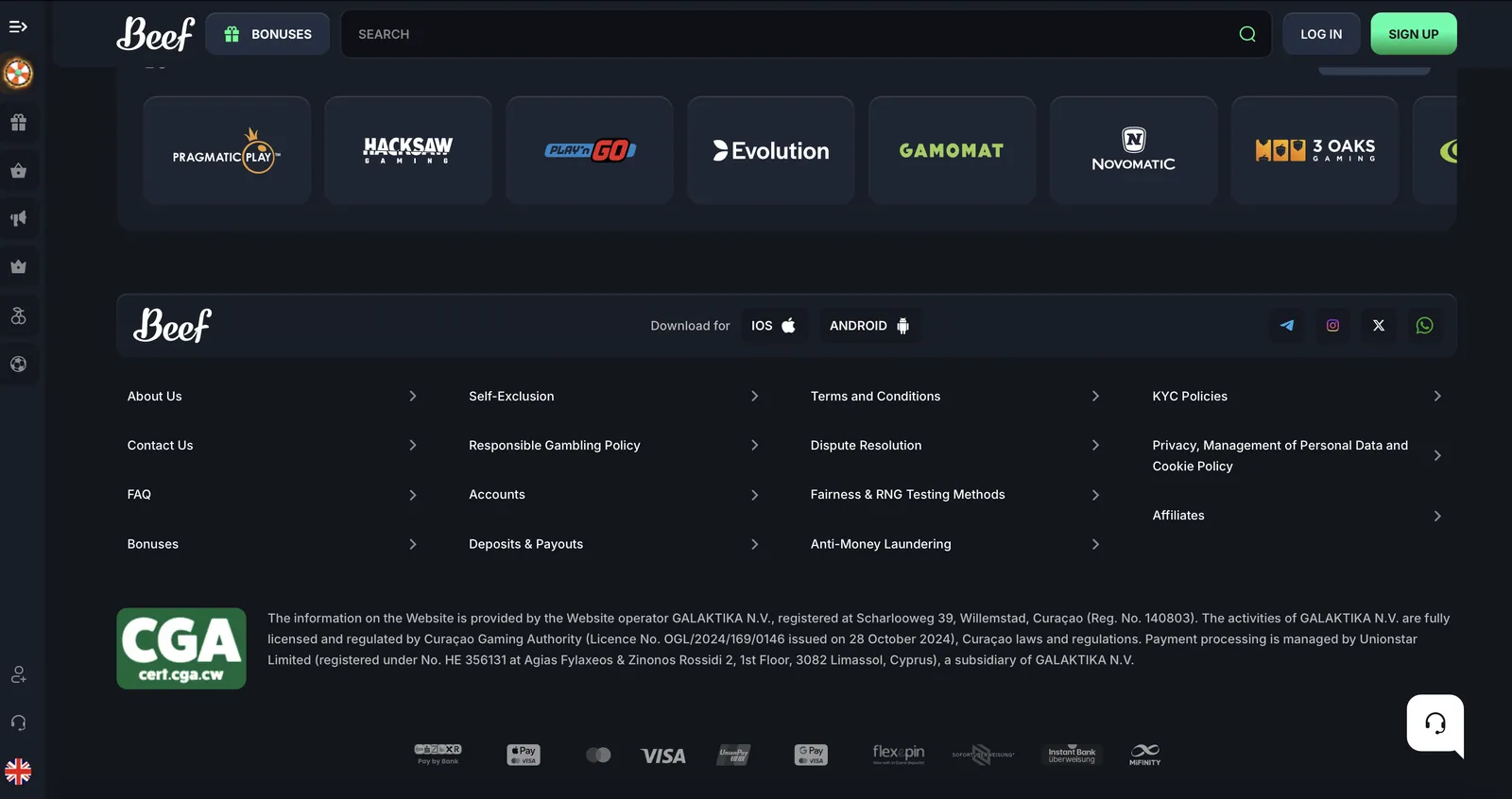
Task: Open the Fairness & RNG Testing Methods link
Action: coord(907,495)
